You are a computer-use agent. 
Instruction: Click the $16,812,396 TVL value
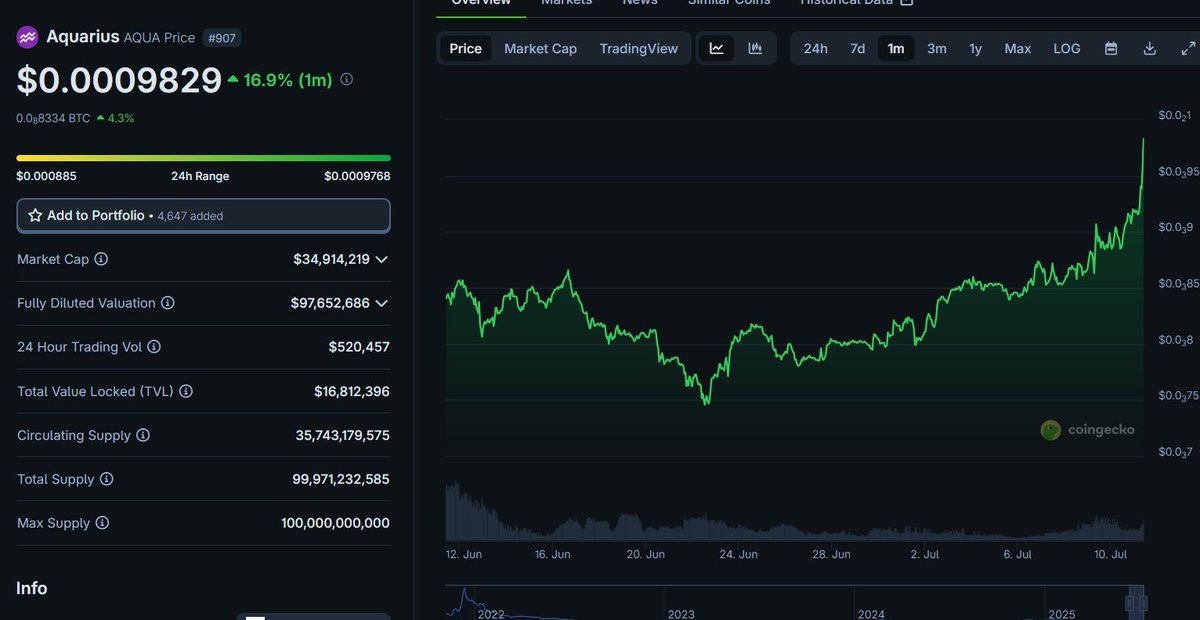pyautogui.click(x=352, y=391)
